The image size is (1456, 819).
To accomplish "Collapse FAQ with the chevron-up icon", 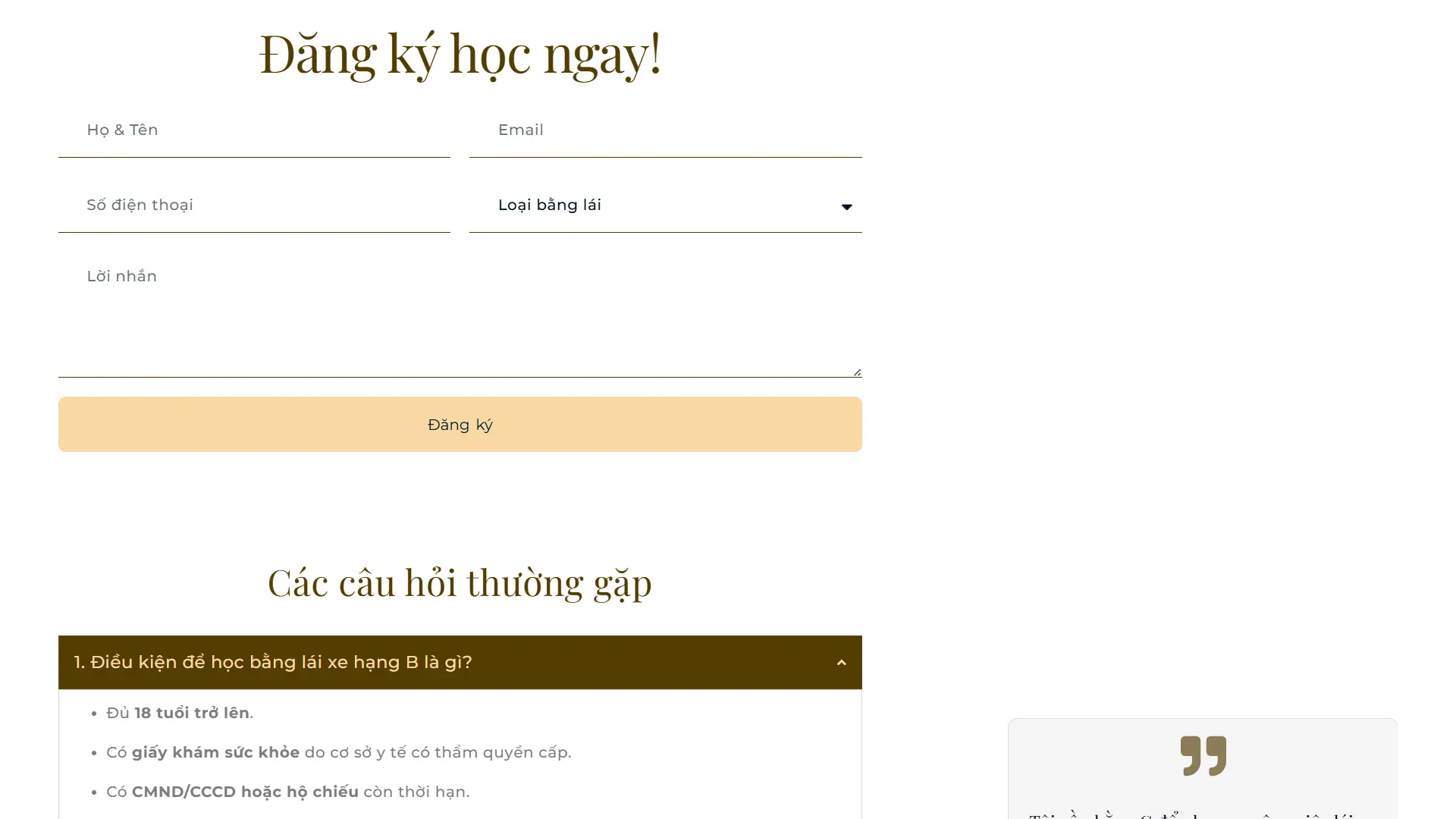I will [841, 663].
